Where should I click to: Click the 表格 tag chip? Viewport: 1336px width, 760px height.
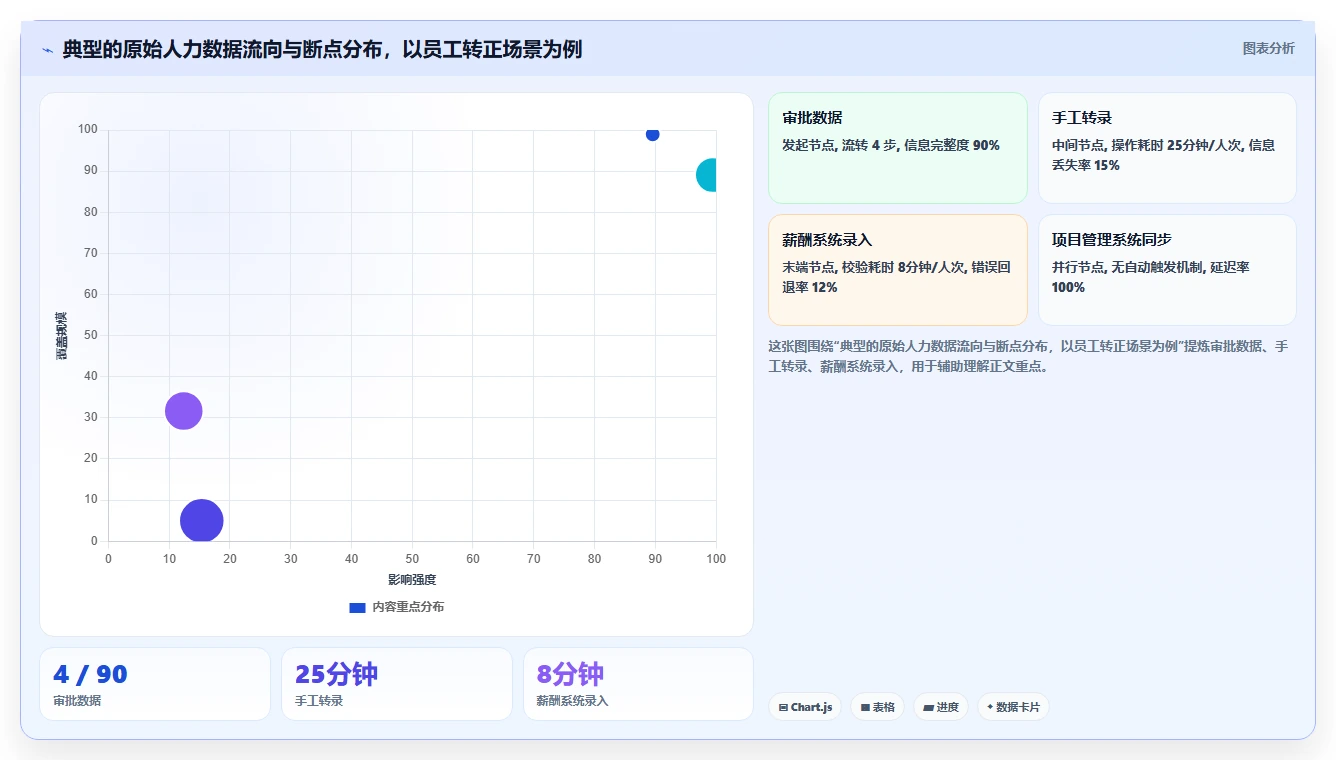point(877,707)
